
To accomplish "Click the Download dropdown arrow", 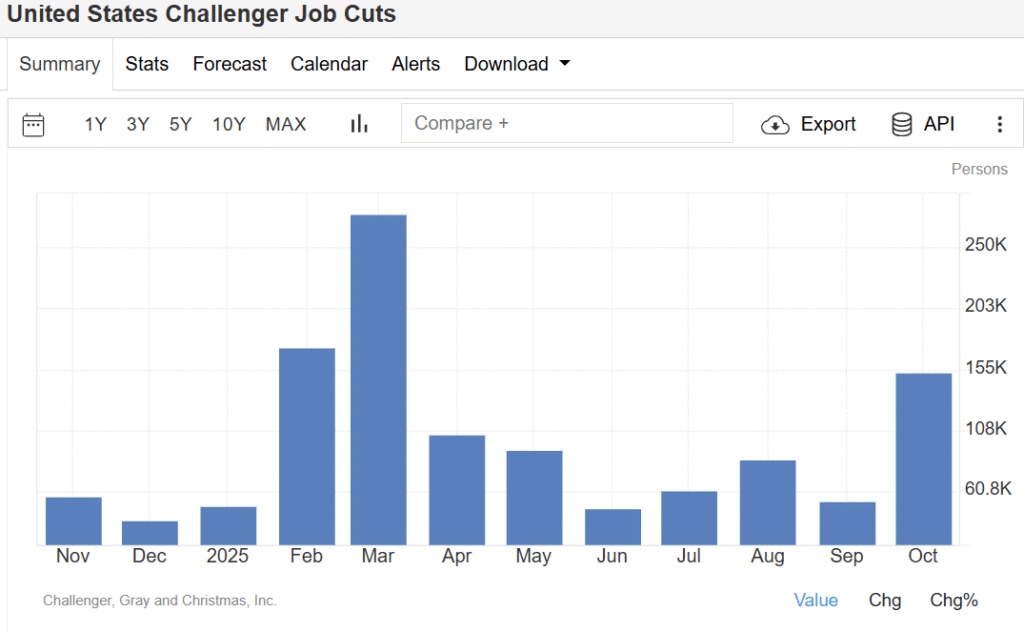I will tap(565, 64).
